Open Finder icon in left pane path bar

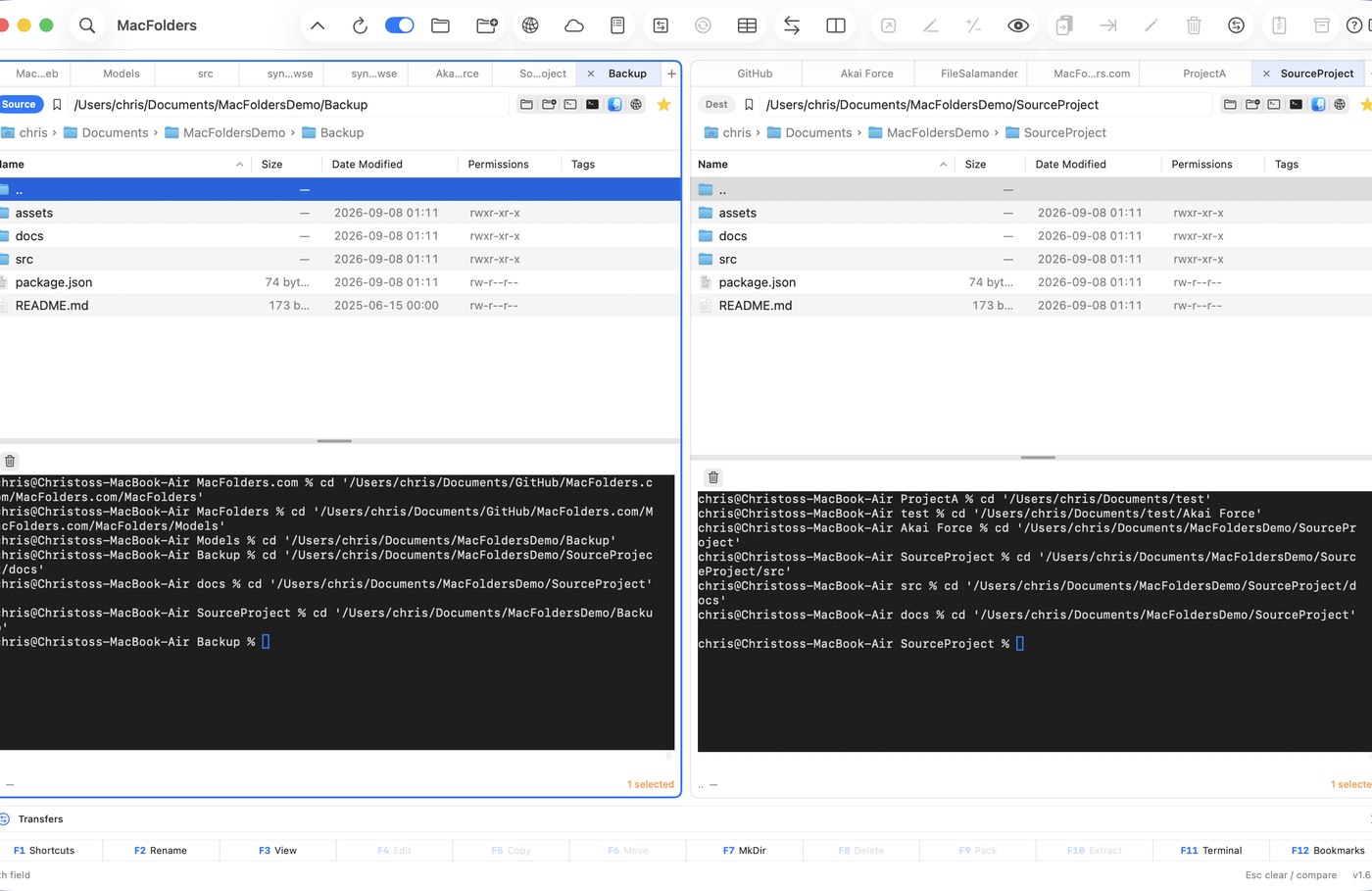click(x=614, y=104)
